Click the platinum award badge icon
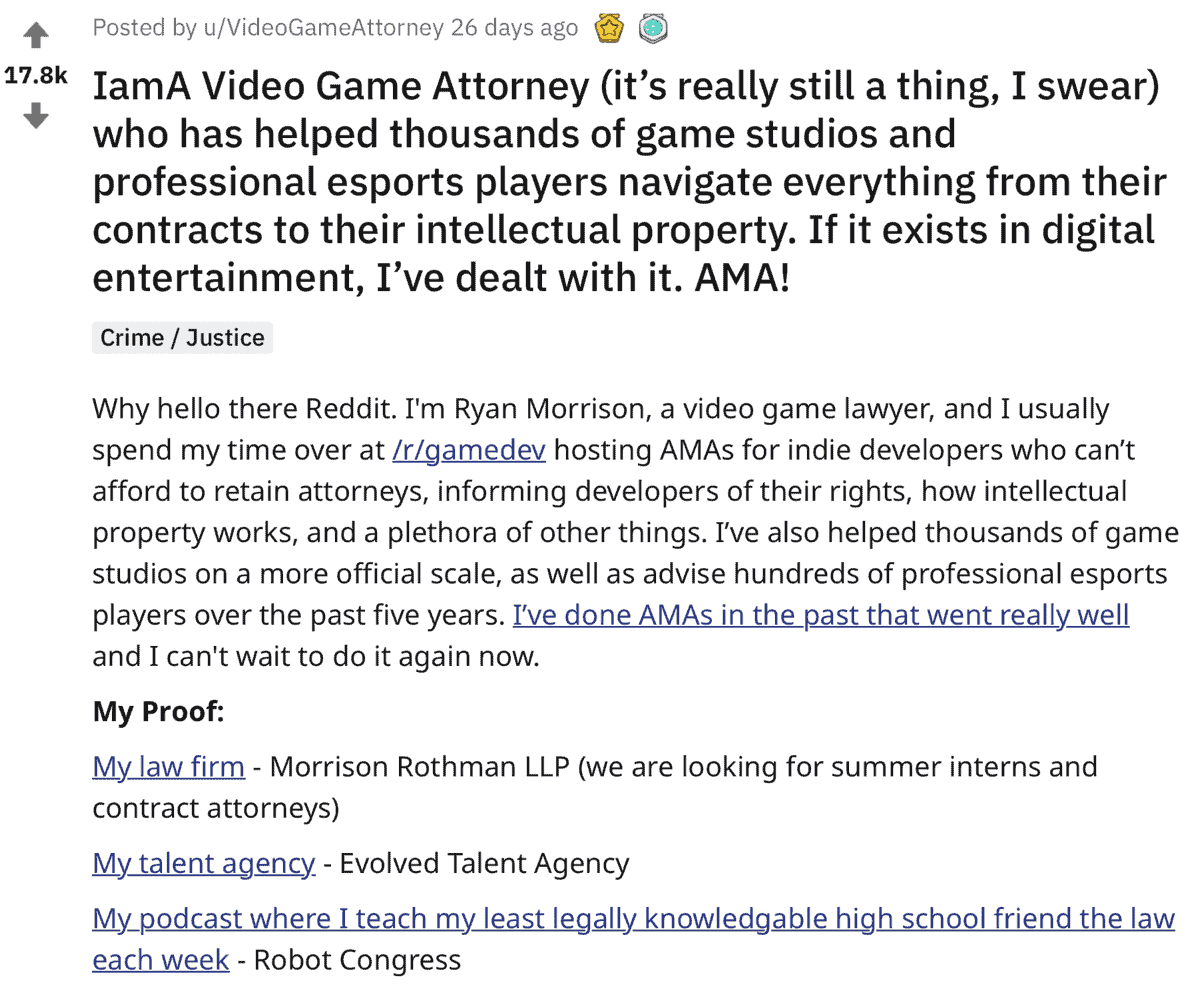1200x987 pixels. [x=653, y=30]
